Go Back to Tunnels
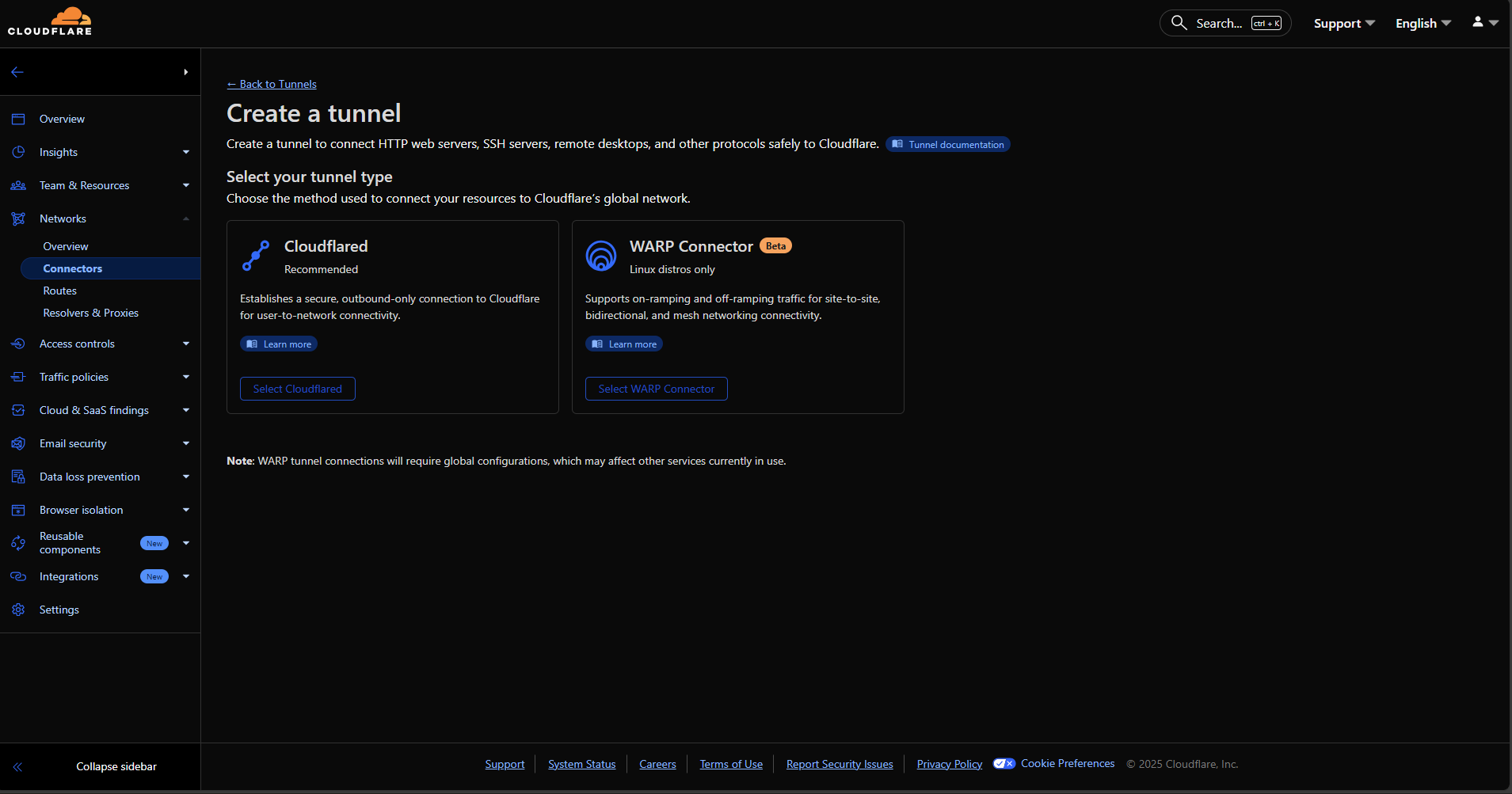The height and width of the screenshot is (794, 1512). (272, 84)
